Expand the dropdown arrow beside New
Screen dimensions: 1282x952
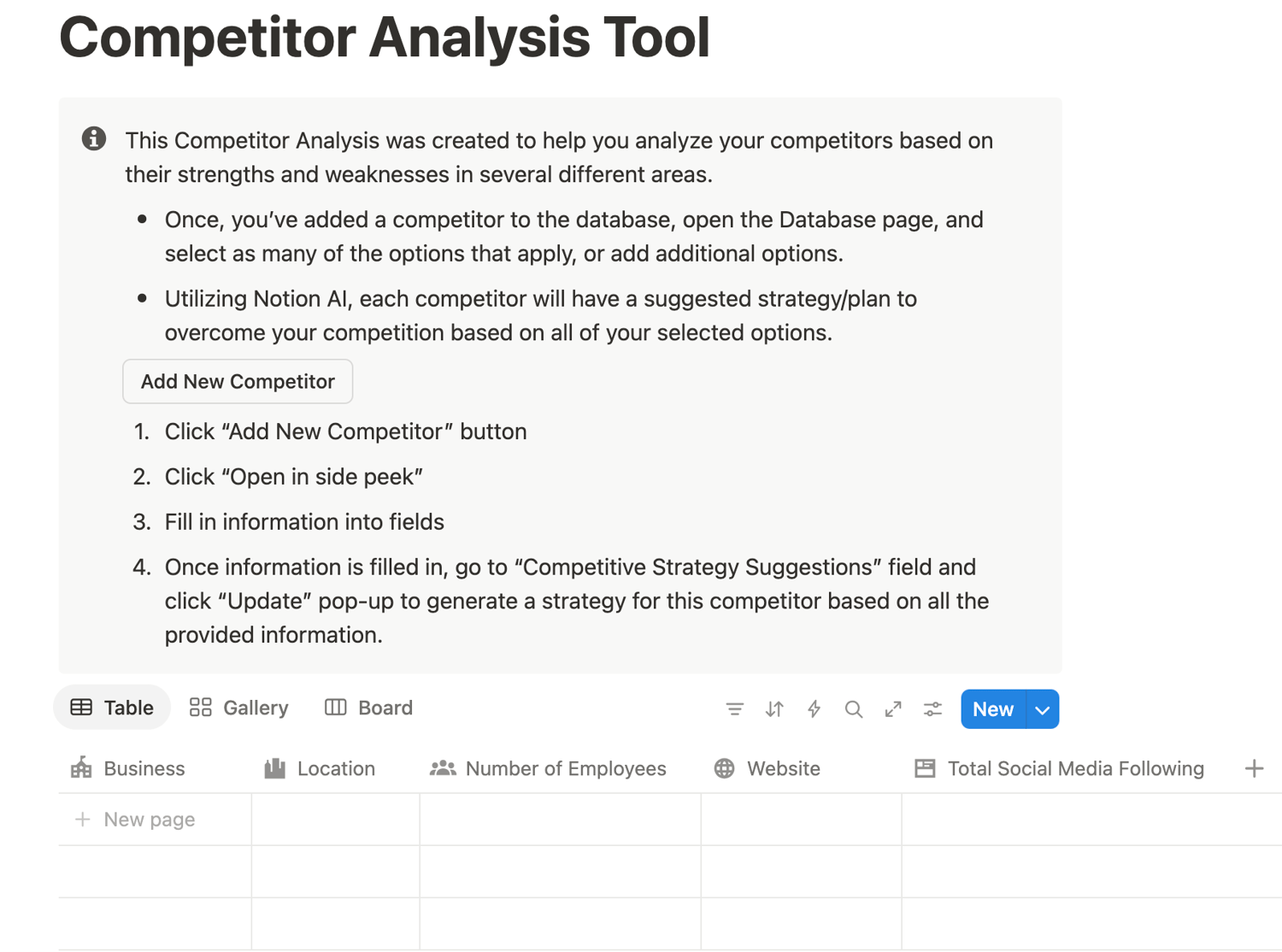tap(1042, 709)
